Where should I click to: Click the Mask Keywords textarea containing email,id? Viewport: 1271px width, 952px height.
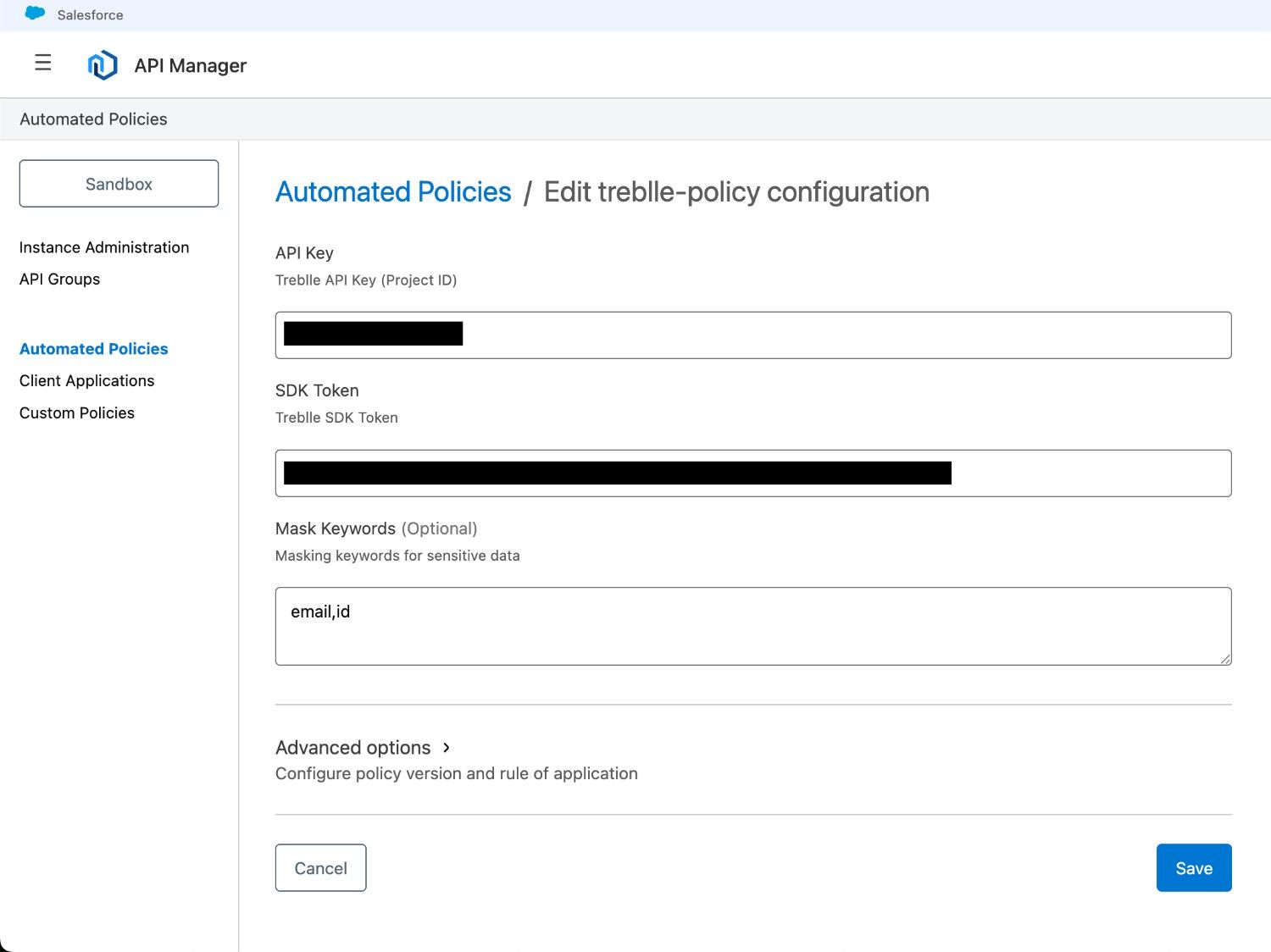click(x=752, y=625)
